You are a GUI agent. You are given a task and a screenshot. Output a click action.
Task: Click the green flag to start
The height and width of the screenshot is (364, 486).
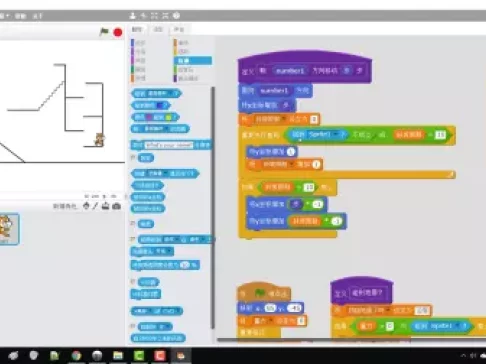click(x=104, y=32)
